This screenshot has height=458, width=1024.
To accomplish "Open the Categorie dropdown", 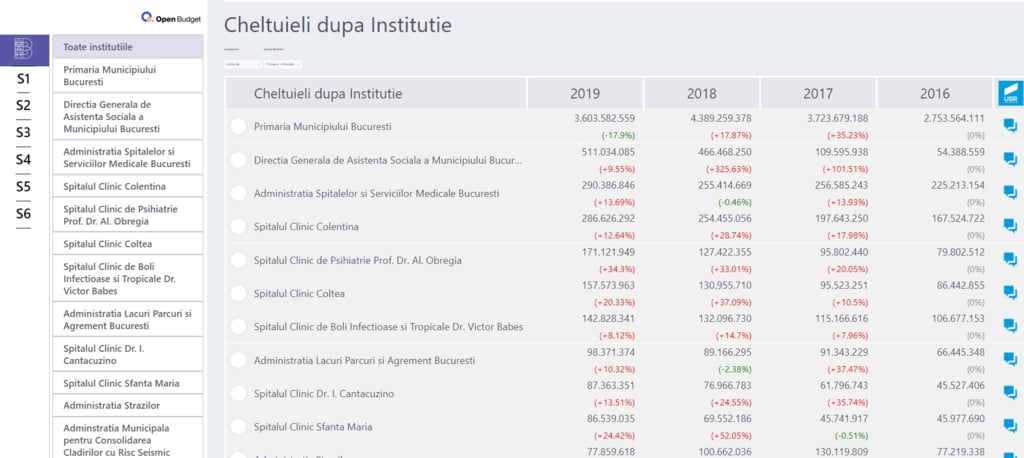I will (x=242, y=63).
